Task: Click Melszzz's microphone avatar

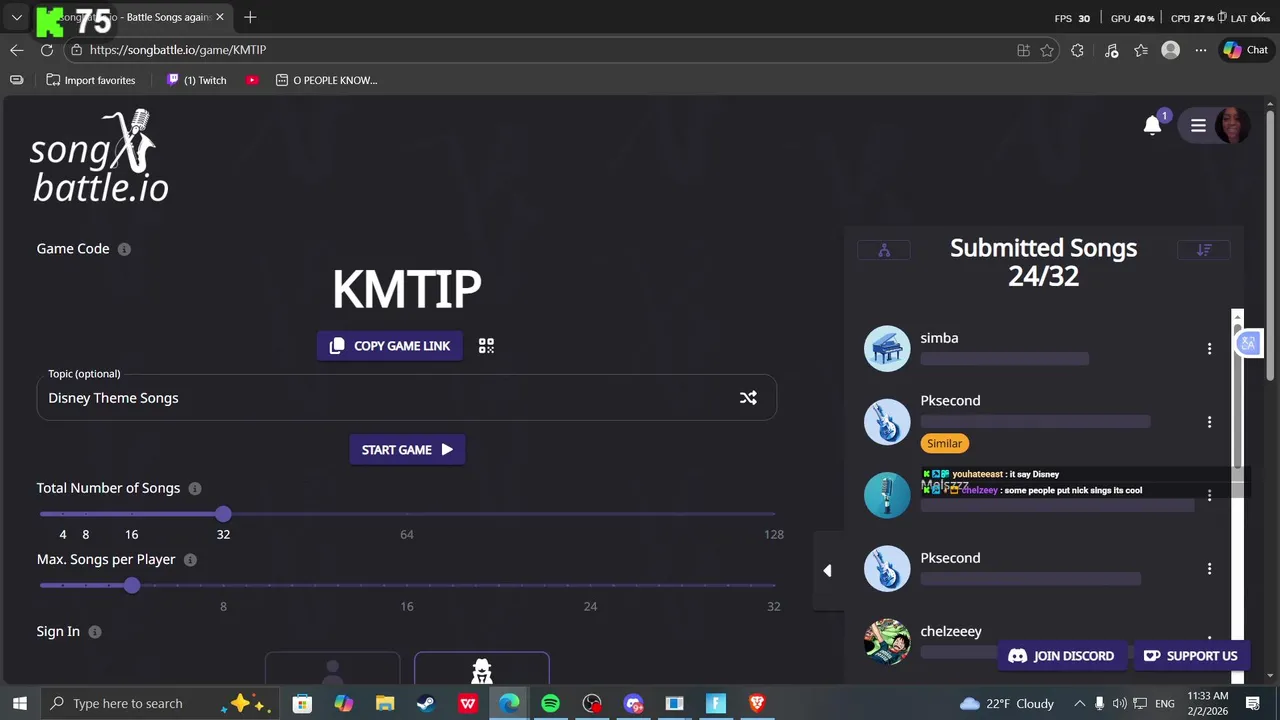Action: tap(887, 495)
